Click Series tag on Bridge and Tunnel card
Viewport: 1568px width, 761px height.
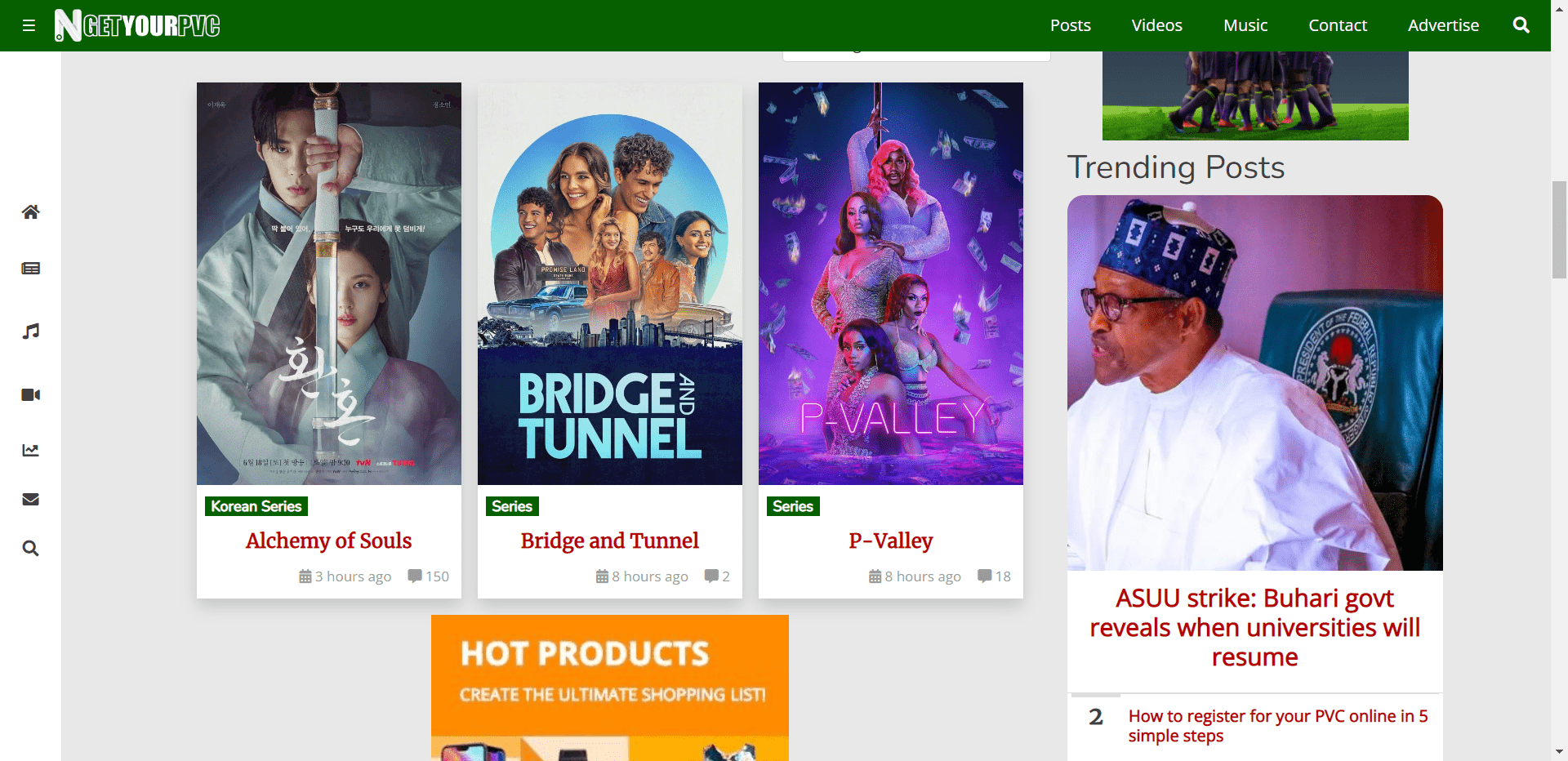(512, 506)
